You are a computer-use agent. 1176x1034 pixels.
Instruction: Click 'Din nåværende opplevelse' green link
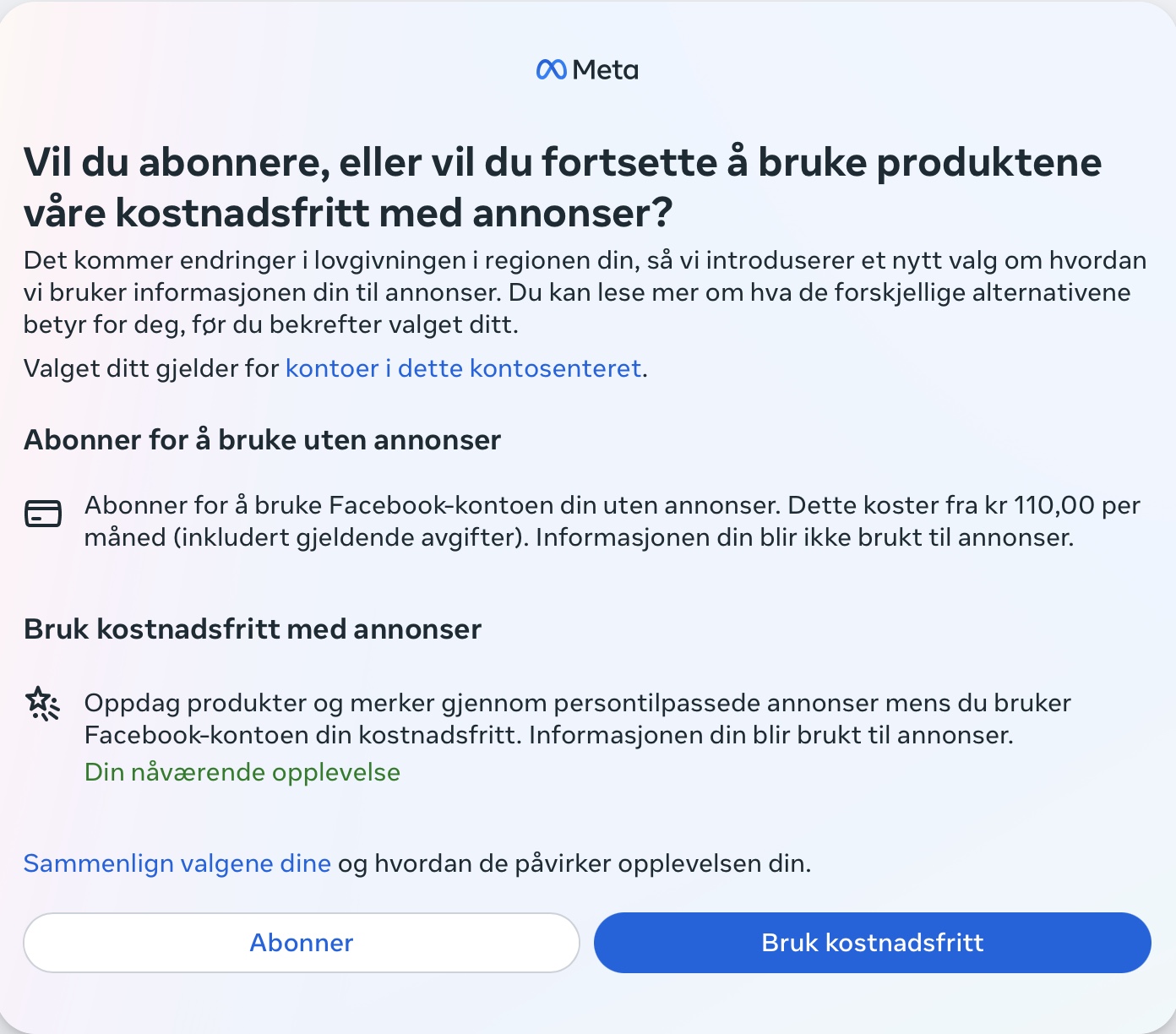(x=242, y=771)
